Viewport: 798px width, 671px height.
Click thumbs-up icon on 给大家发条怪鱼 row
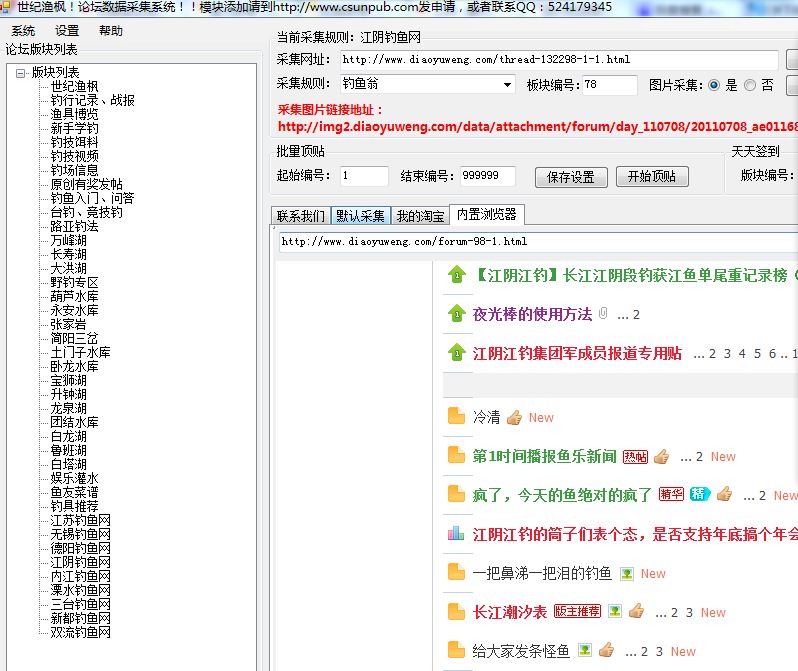pyautogui.click(x=607, y=650)
